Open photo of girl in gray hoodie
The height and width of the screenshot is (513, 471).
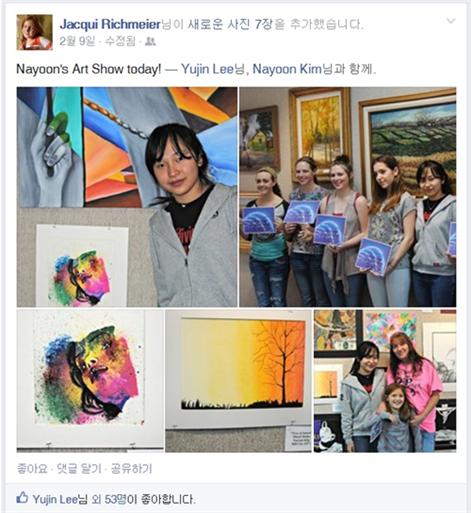coord(127,197)
